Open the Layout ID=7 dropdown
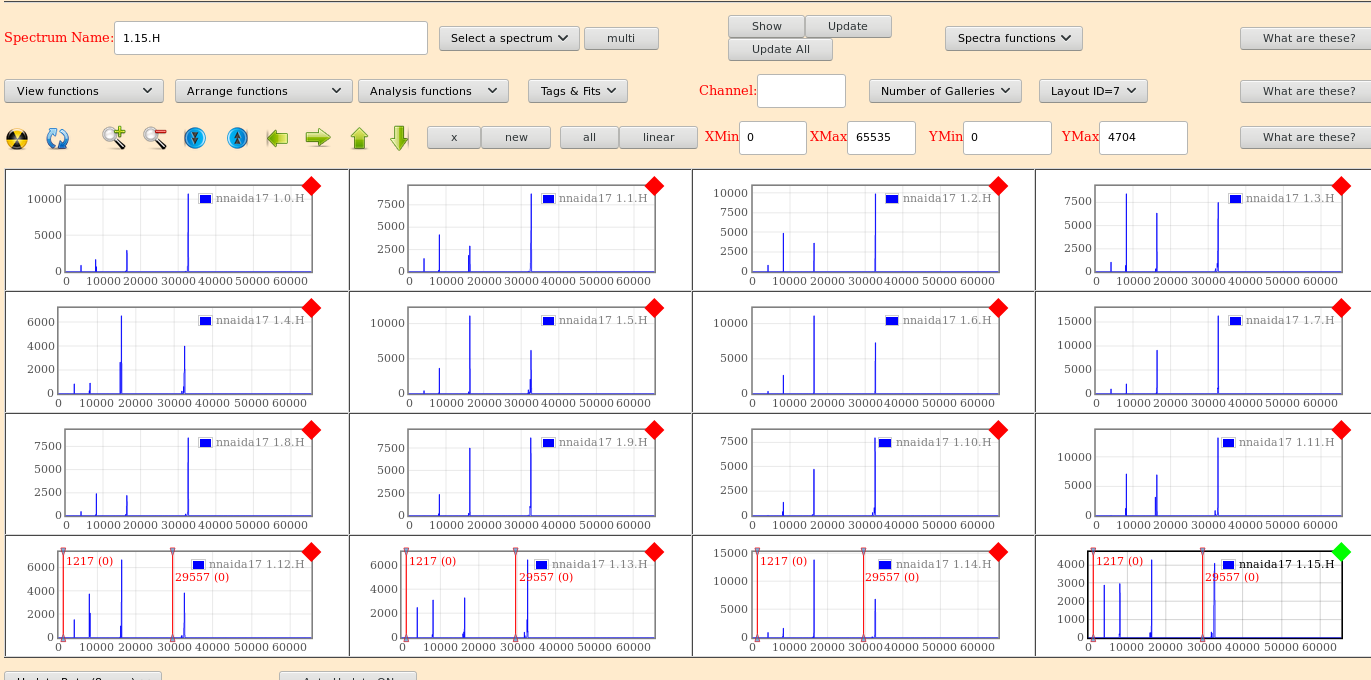This screenshot has height=680, width=1371. coord(1093,91)
